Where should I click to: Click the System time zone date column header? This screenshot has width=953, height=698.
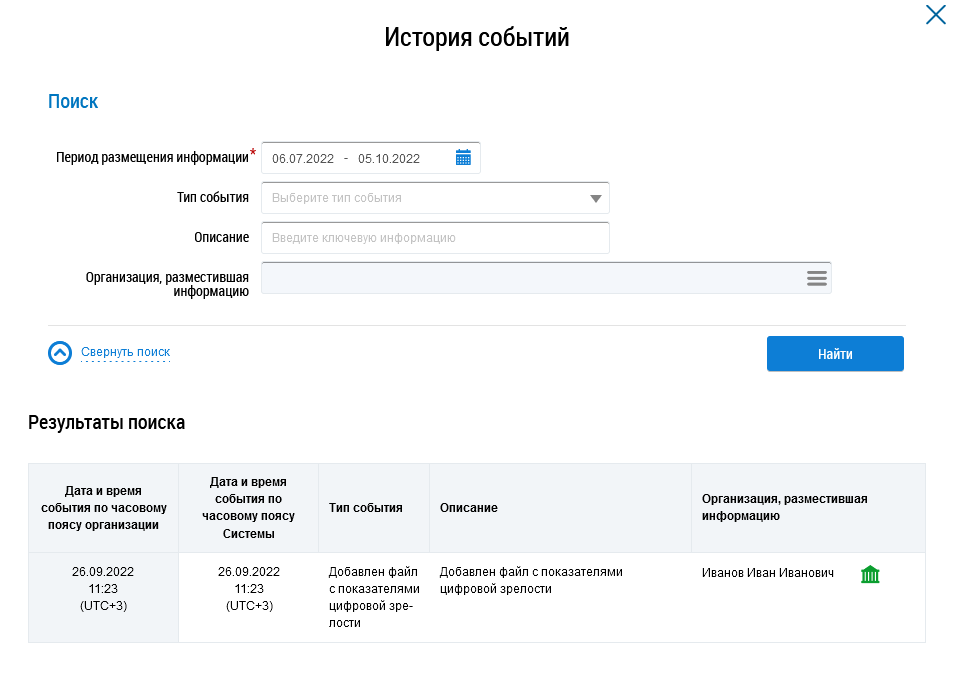[x=248, y=508]
